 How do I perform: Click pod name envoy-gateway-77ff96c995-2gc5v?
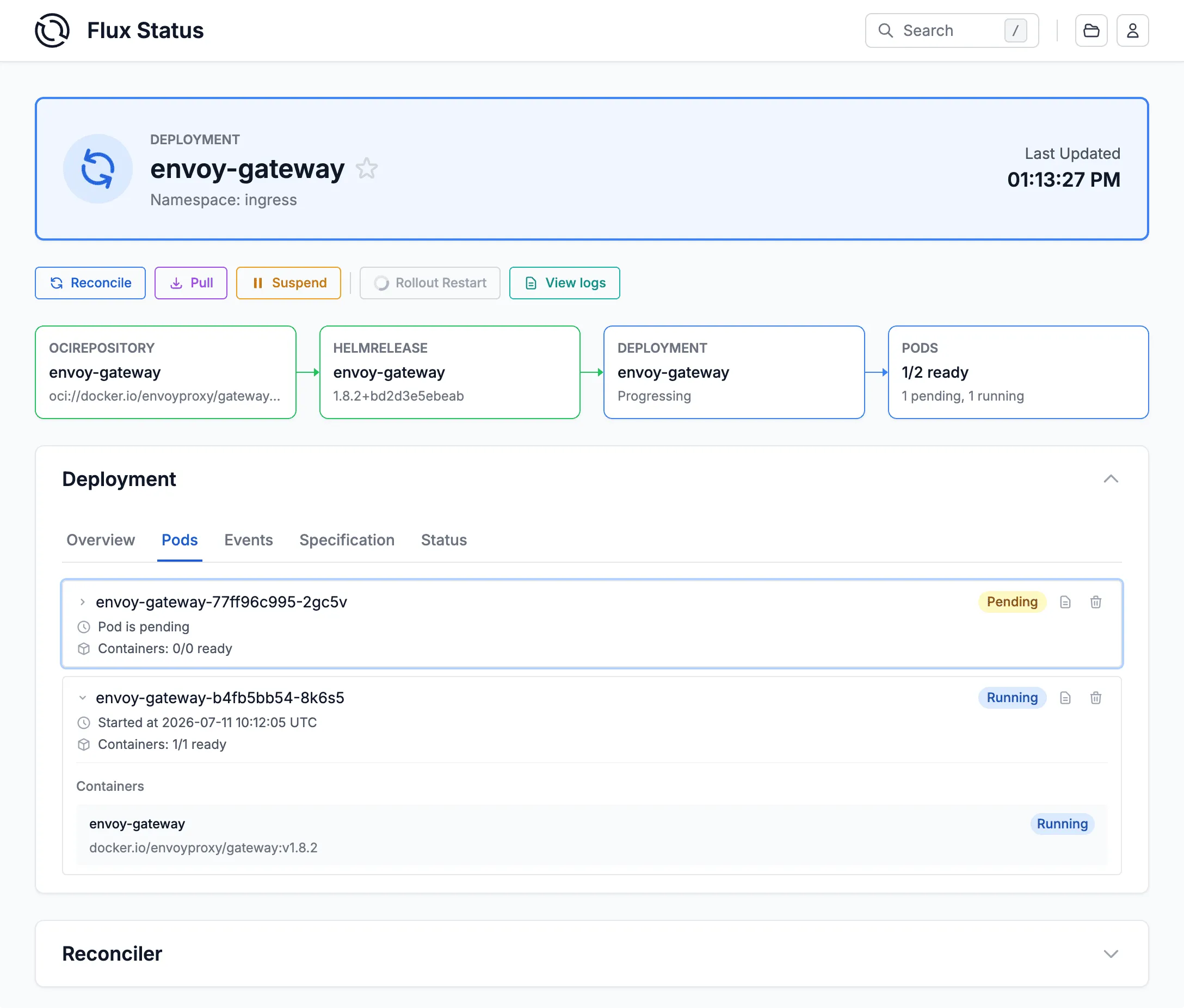coord(221,602)
